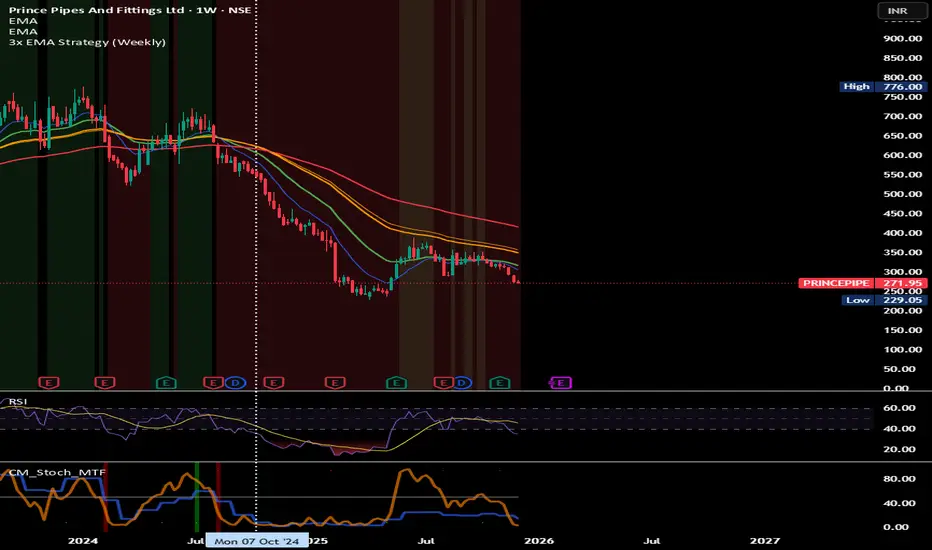This screenshot has width=932, height=550.
Task: Click the first green earnings marker in 2024
Action: (x=166, y=382)
